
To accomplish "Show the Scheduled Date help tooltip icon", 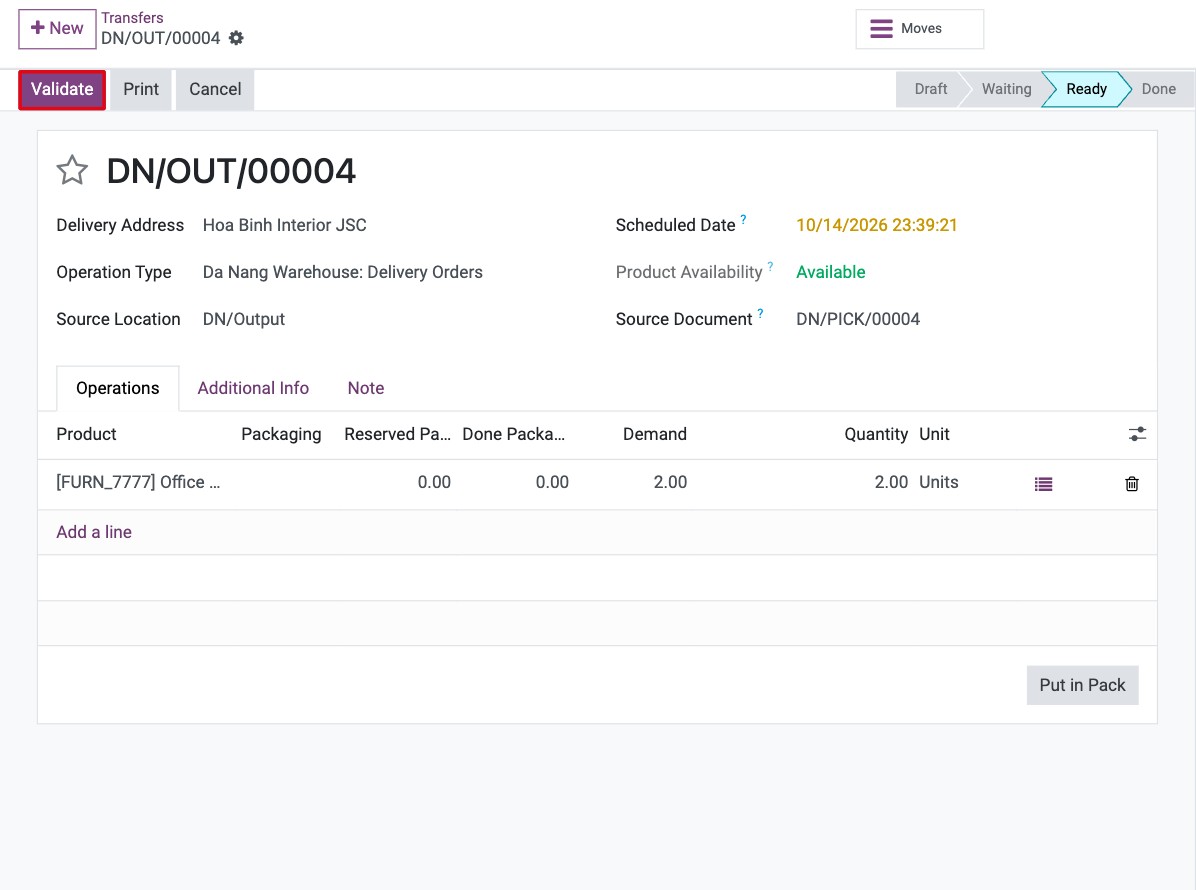I will (x=744, y=219).
